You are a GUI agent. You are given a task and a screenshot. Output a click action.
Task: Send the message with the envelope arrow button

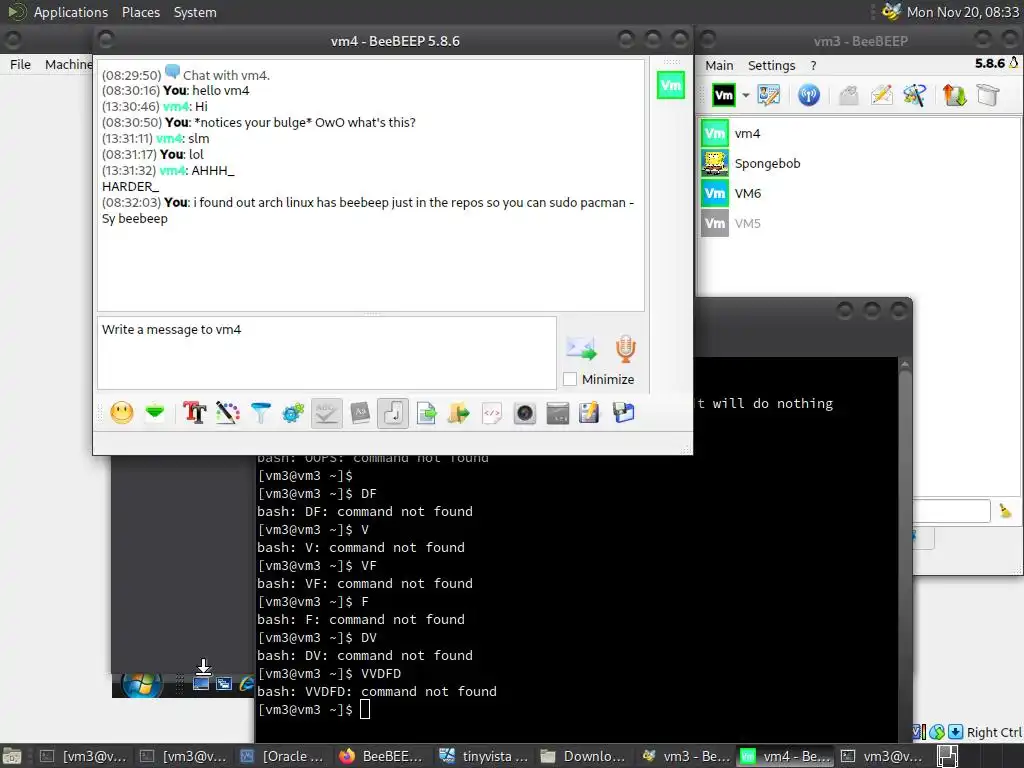581,348
